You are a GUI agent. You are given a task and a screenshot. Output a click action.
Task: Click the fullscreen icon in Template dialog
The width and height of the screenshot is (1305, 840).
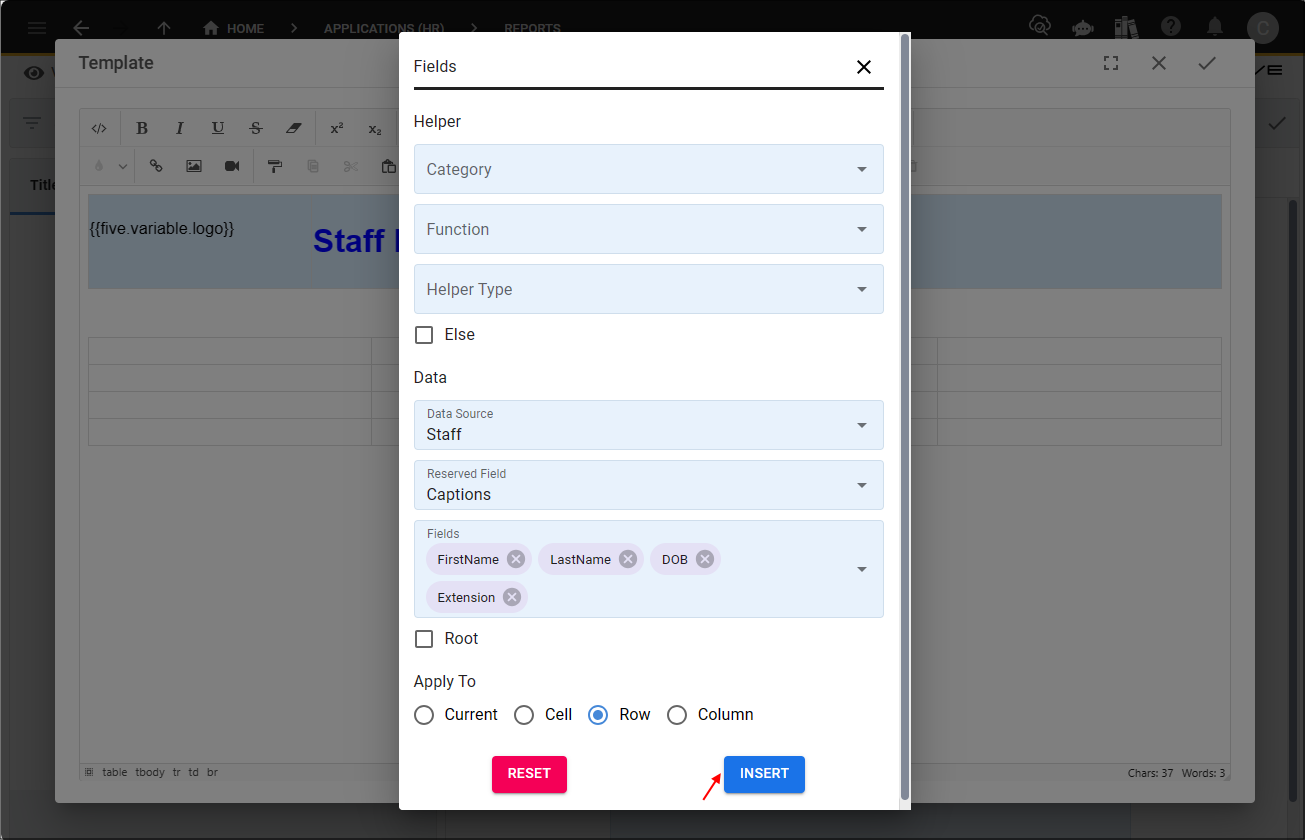pyautogui.click(x=1111, y=63)
